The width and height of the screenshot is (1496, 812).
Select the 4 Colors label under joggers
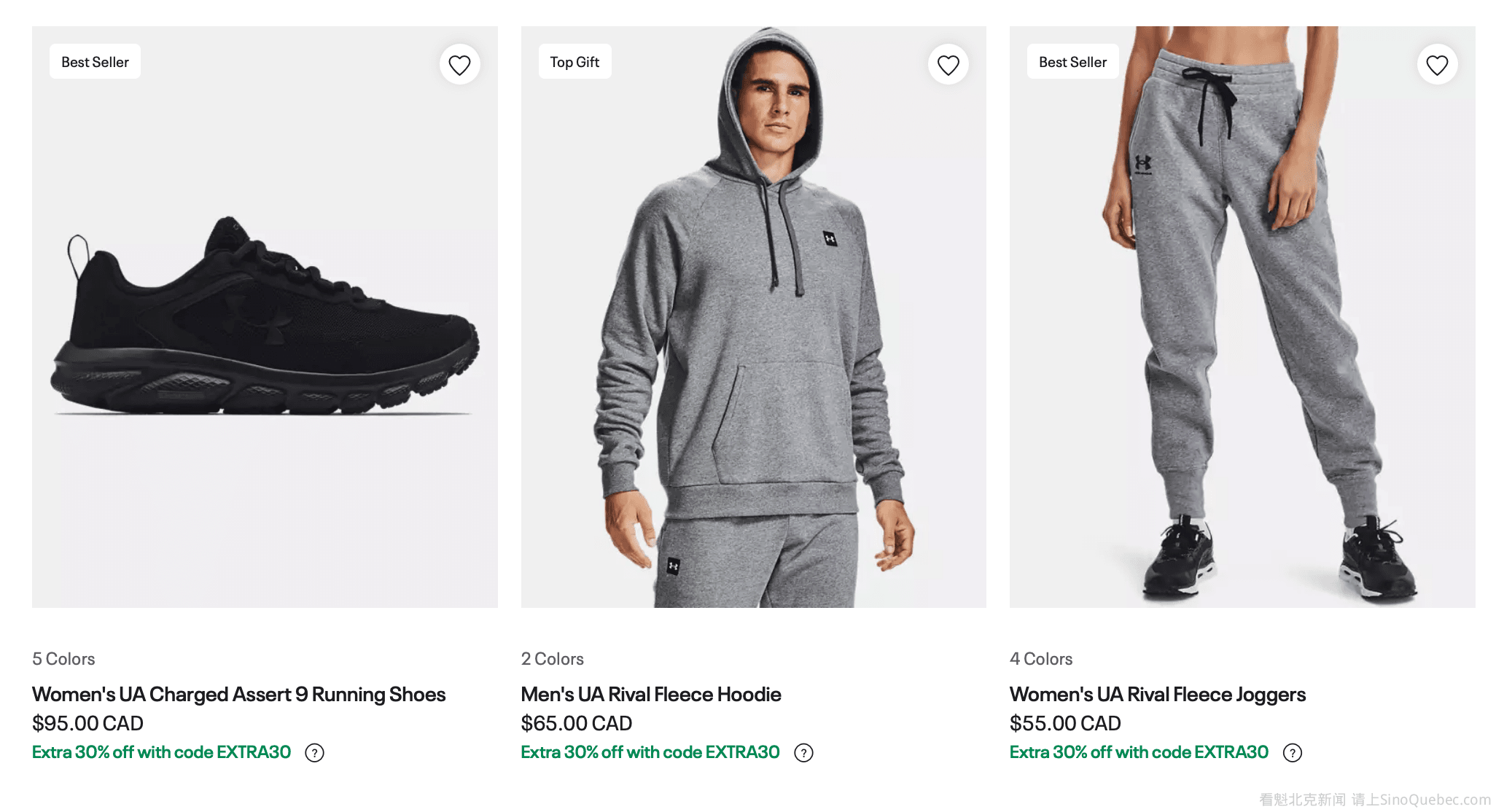tap(1040, 659)
